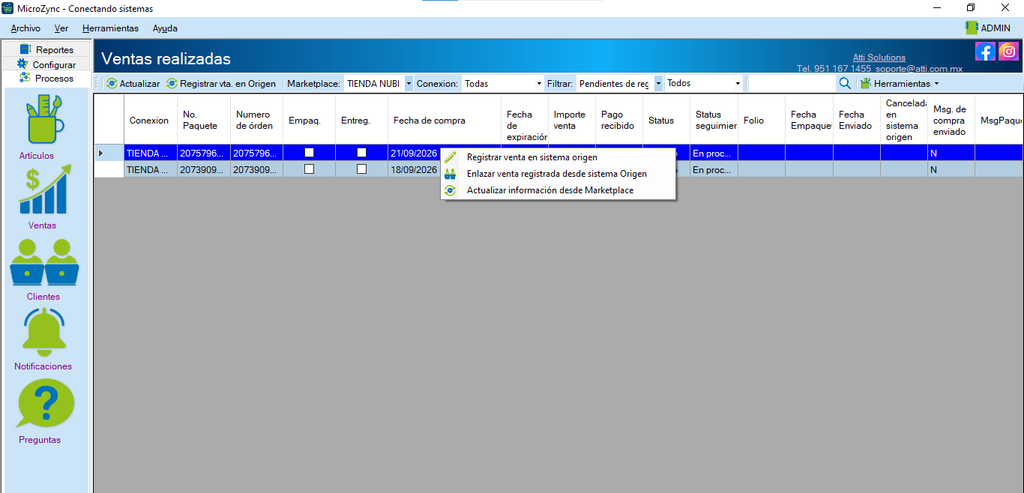Click the Reportes tab icon
The height and width of the screenshot is (493, 1024).
(25, 49)
